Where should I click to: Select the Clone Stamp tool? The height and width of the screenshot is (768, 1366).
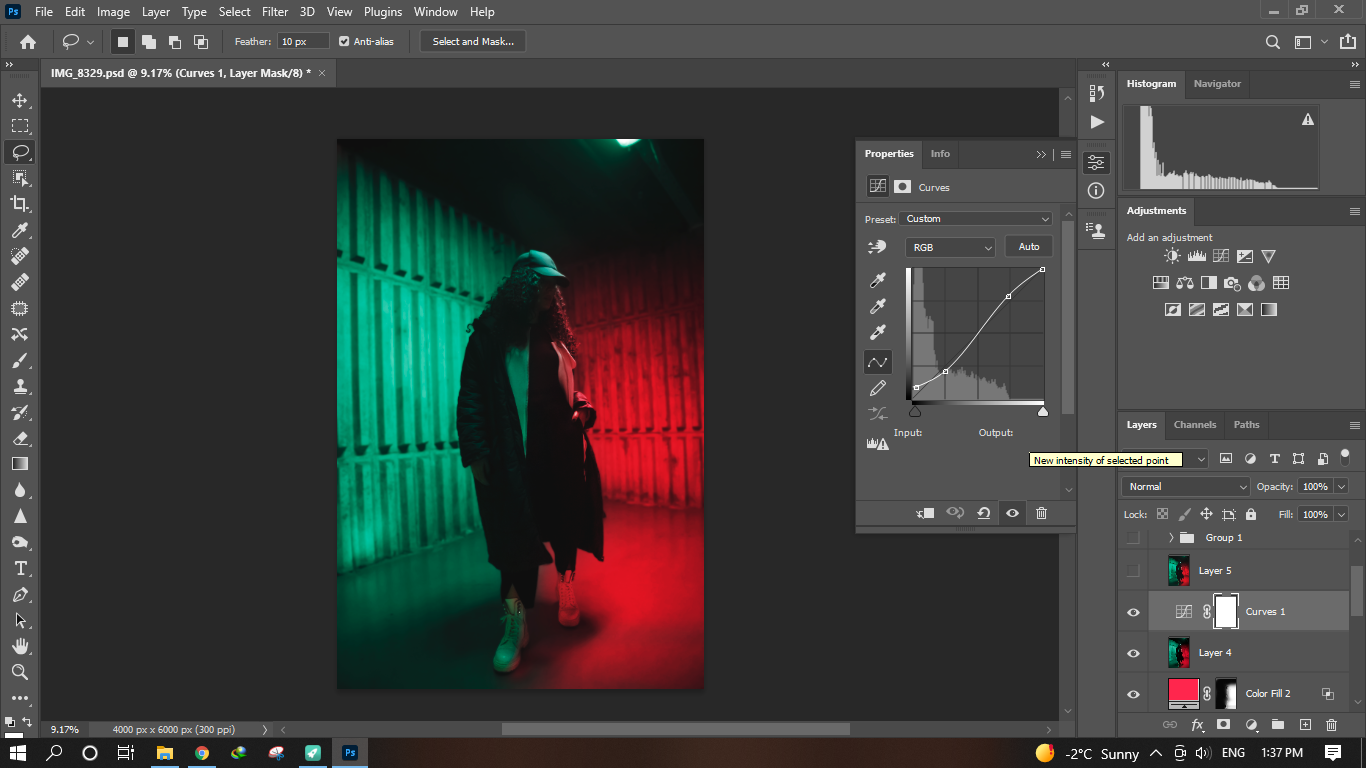[19, 386]
